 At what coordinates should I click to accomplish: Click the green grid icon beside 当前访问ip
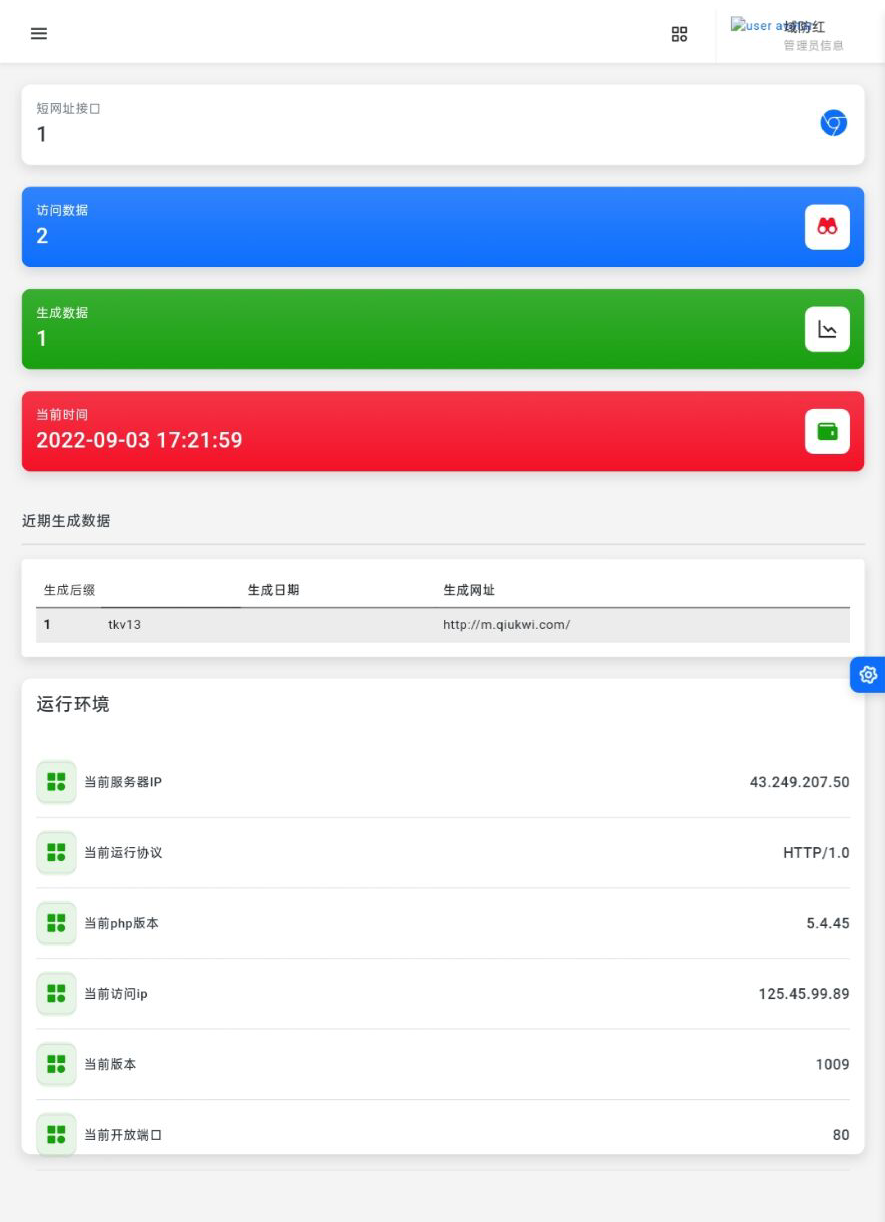click(56, 994)
